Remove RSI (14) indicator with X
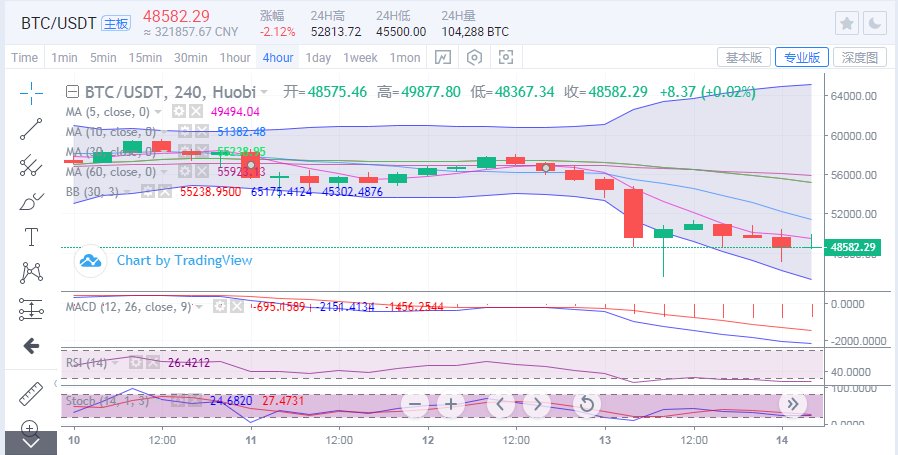Screen dimensions: 898x455 (x=152, y=363)
